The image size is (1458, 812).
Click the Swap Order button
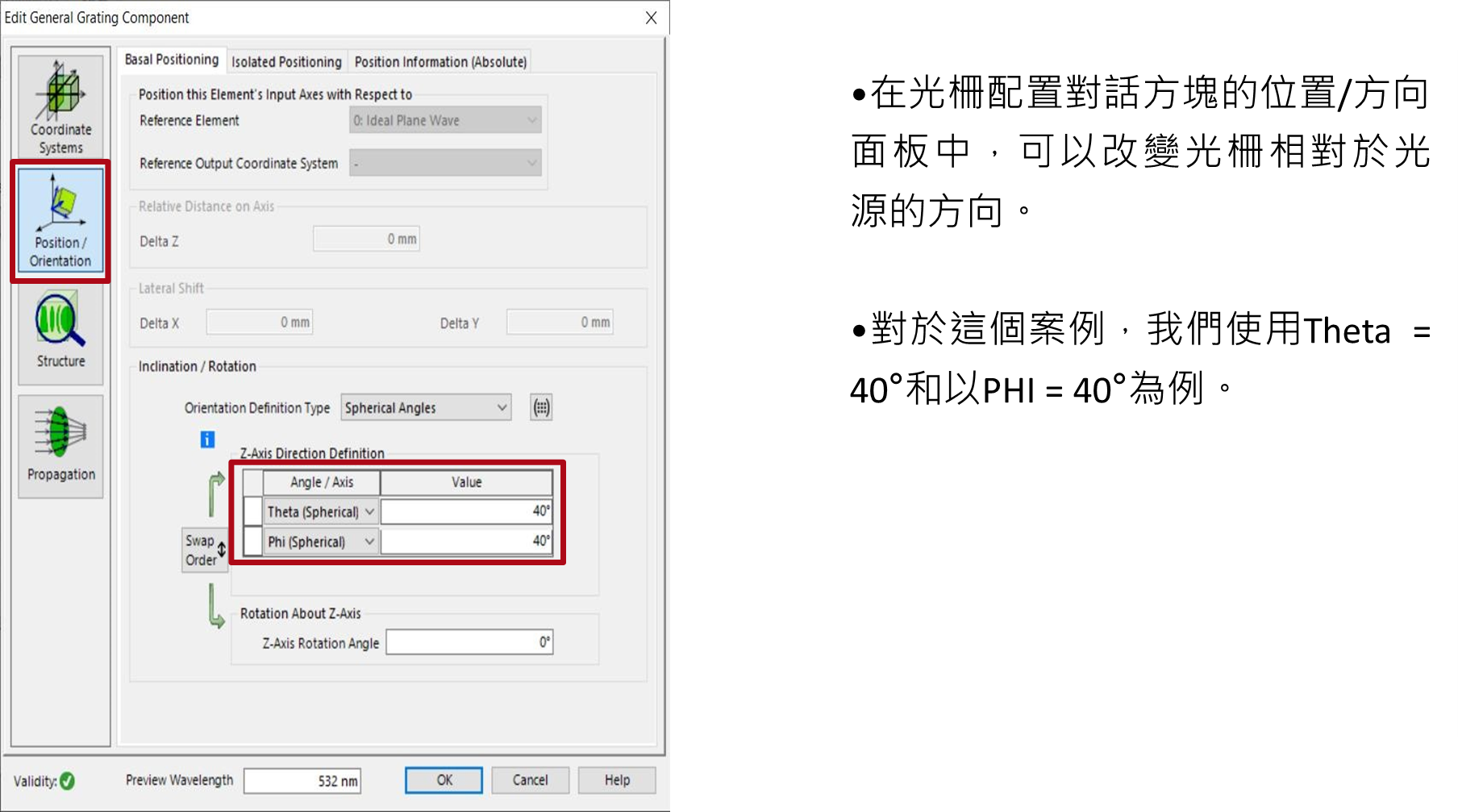(x=204, y=550)
